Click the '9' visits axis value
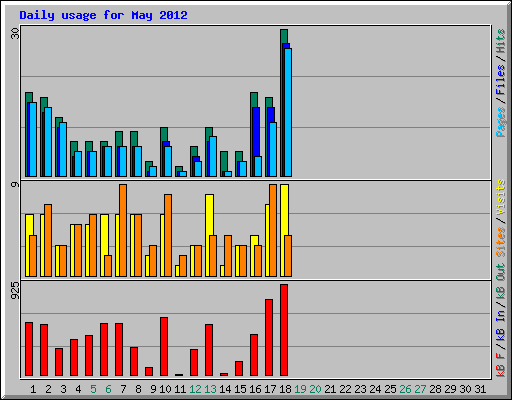512x400 pixels. click(x=15, y=184)
